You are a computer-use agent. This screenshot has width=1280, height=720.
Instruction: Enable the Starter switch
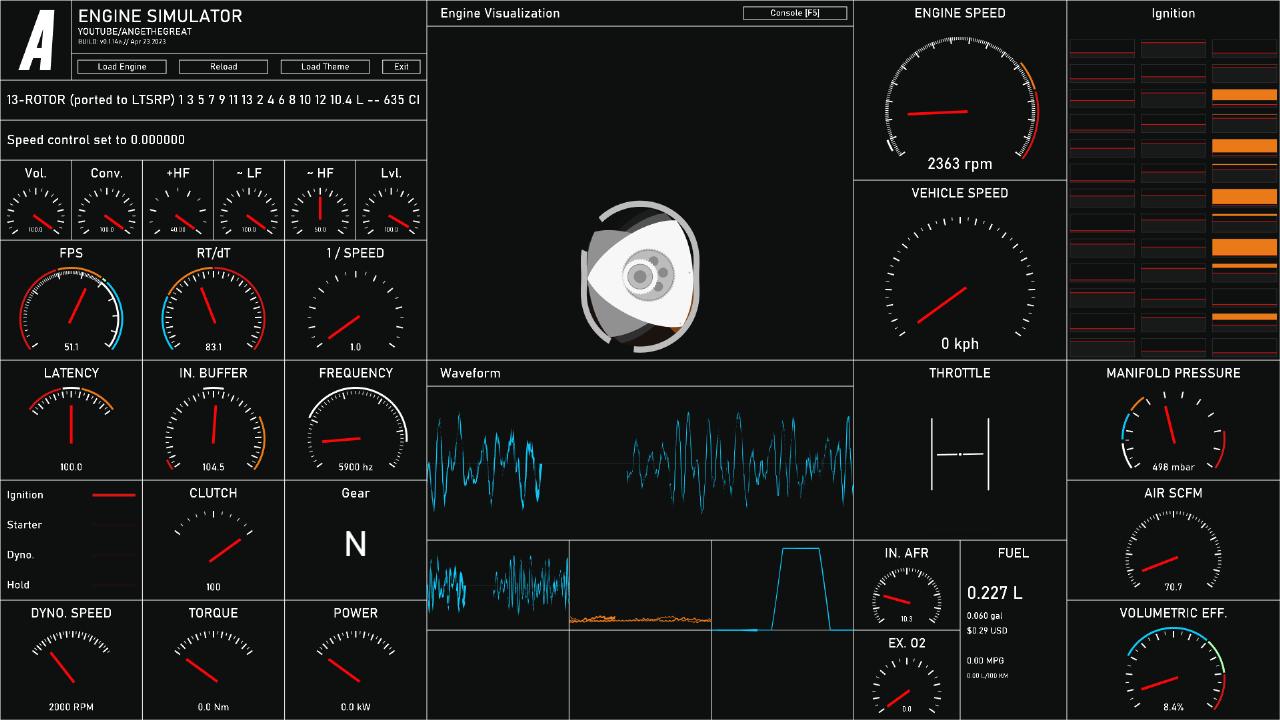click(x=113, y=525)
